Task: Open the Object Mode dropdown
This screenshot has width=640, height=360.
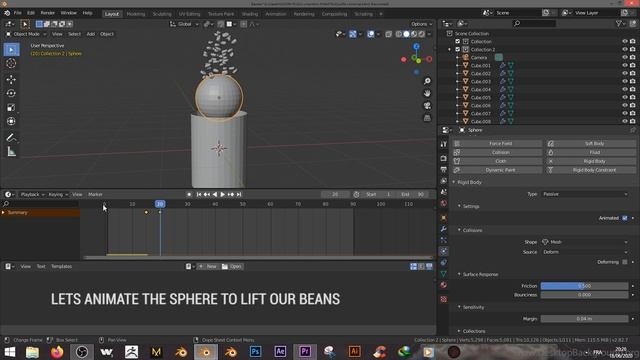Action: tap(27, 34)
